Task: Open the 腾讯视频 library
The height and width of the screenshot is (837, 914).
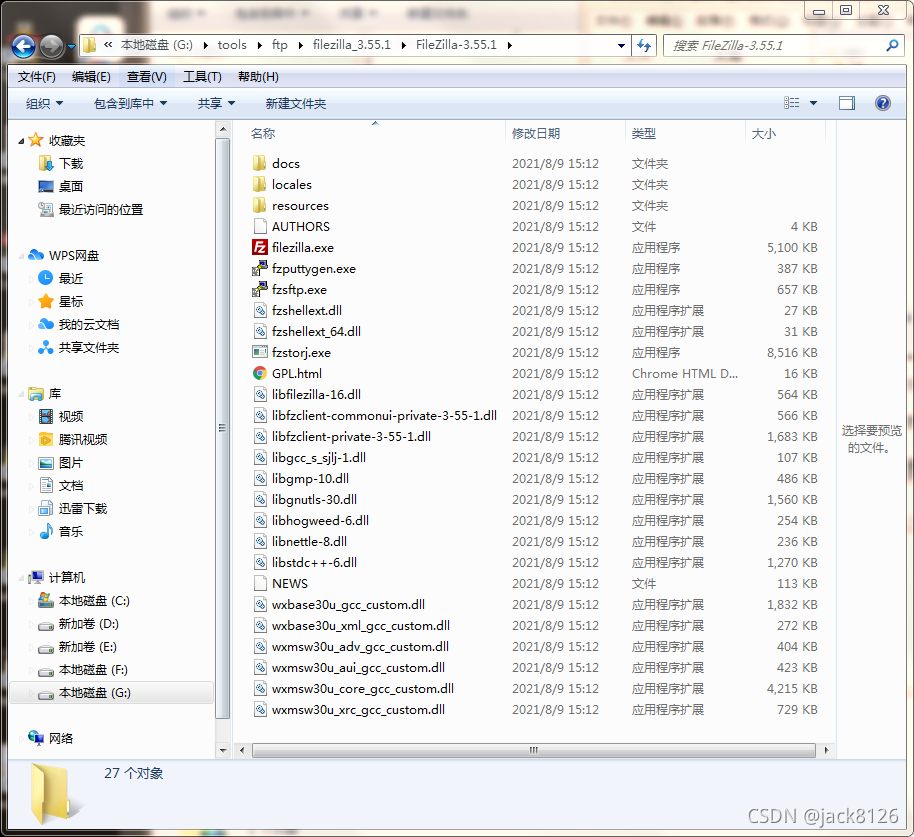Action: (83, 439)
